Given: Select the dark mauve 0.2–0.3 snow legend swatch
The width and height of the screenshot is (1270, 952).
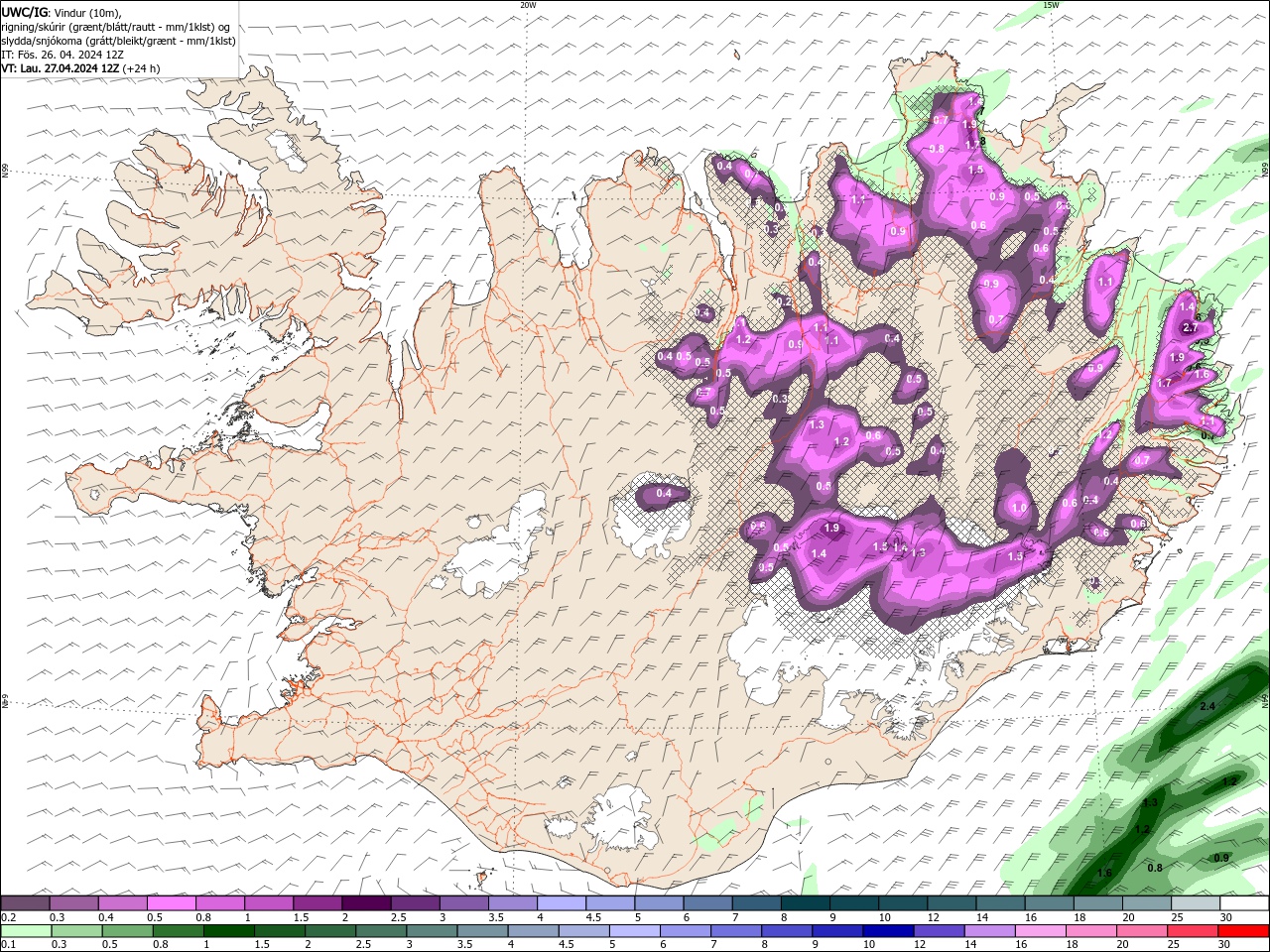Looking at the screenshot, I should (25, 903).
